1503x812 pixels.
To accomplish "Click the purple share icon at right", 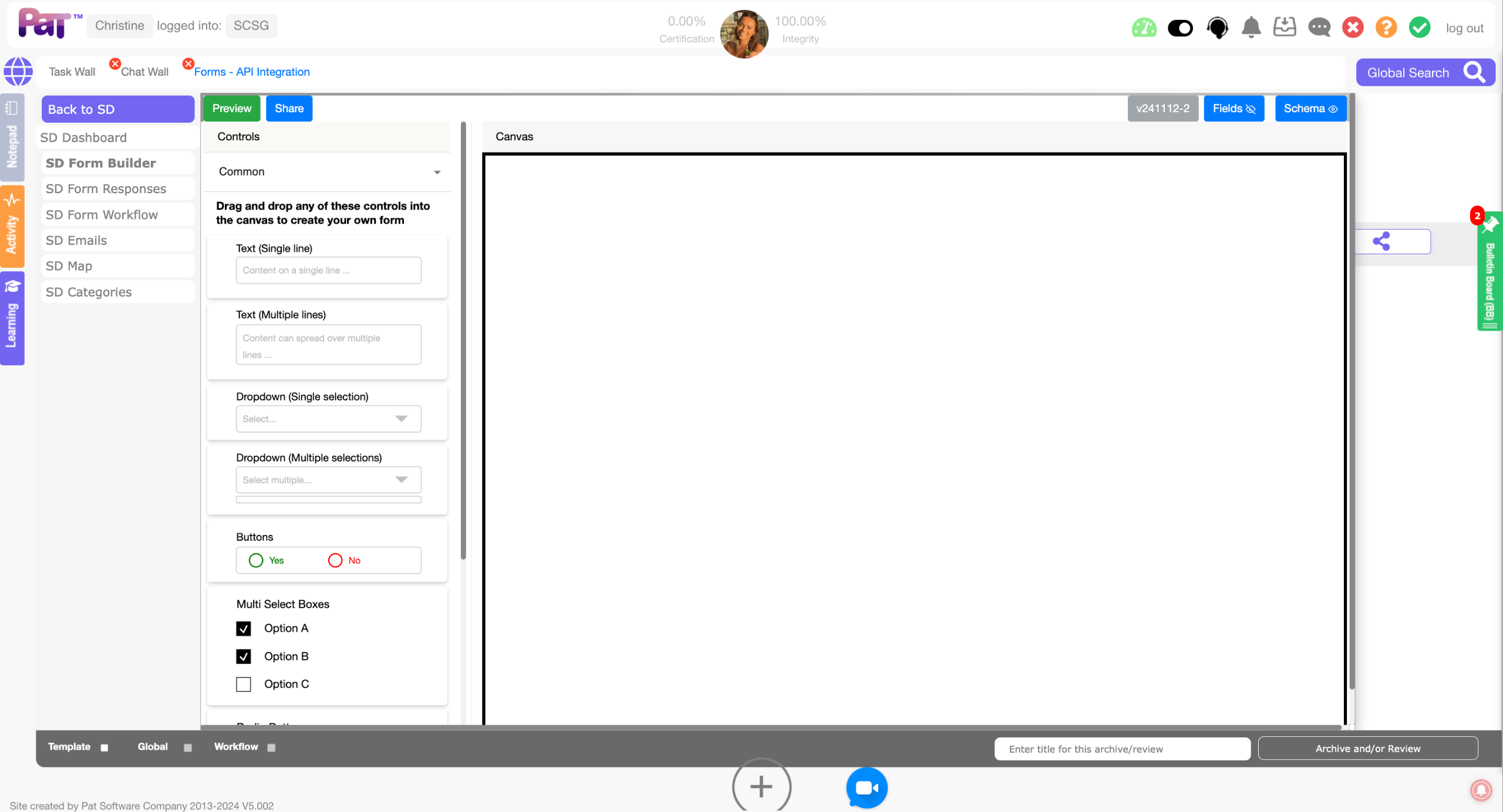I will pos(1381,241).
